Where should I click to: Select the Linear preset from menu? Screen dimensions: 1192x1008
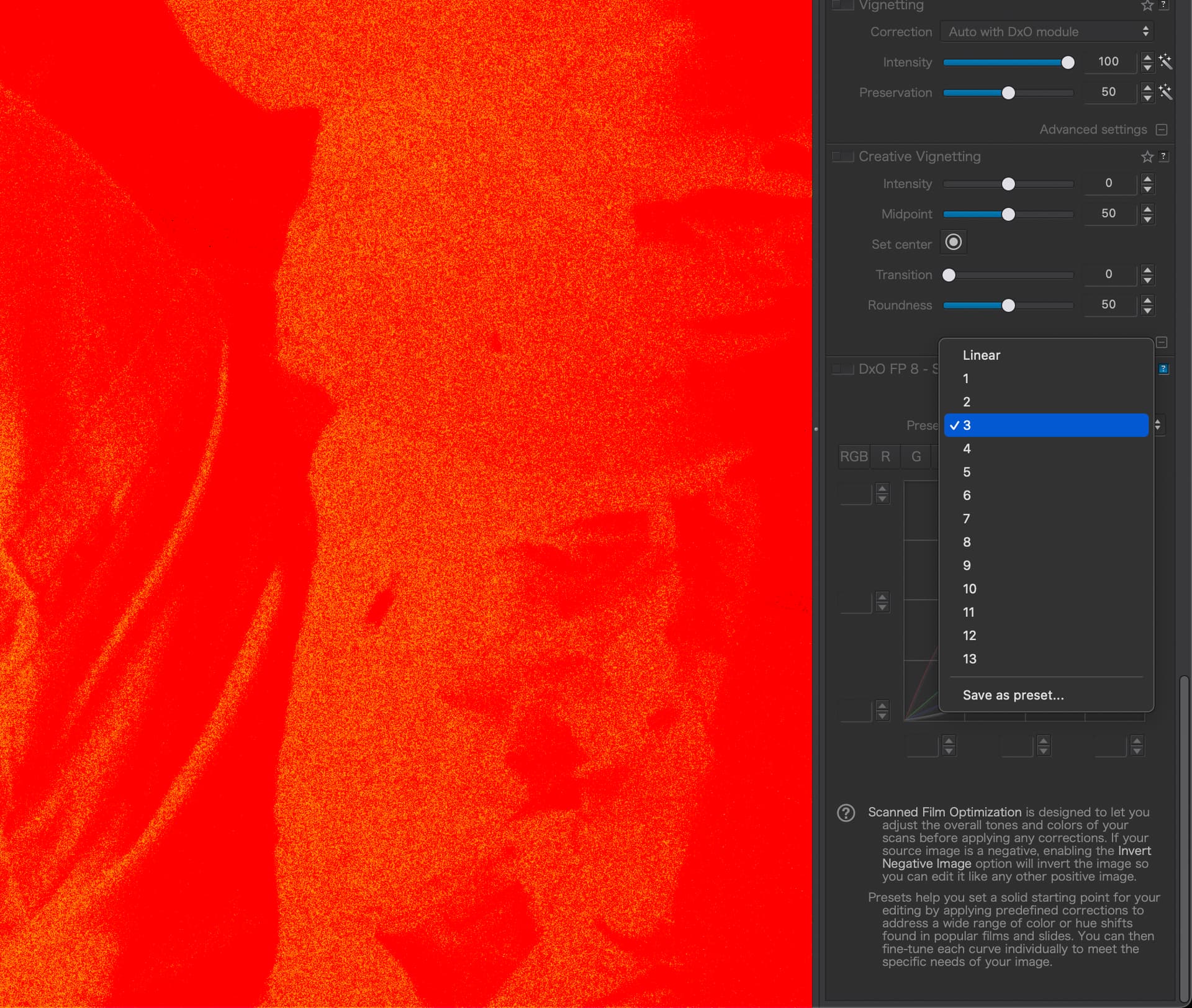pos(982,355)
